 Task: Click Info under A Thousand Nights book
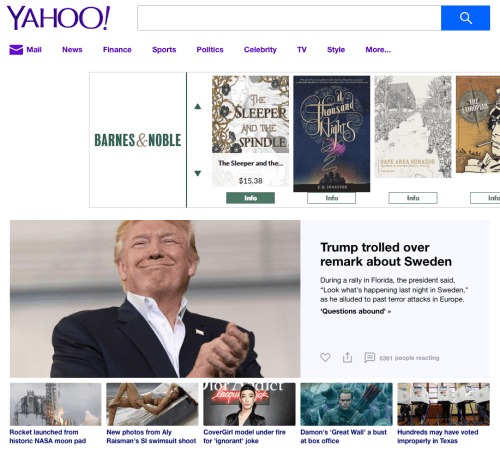tap(331, 198)
